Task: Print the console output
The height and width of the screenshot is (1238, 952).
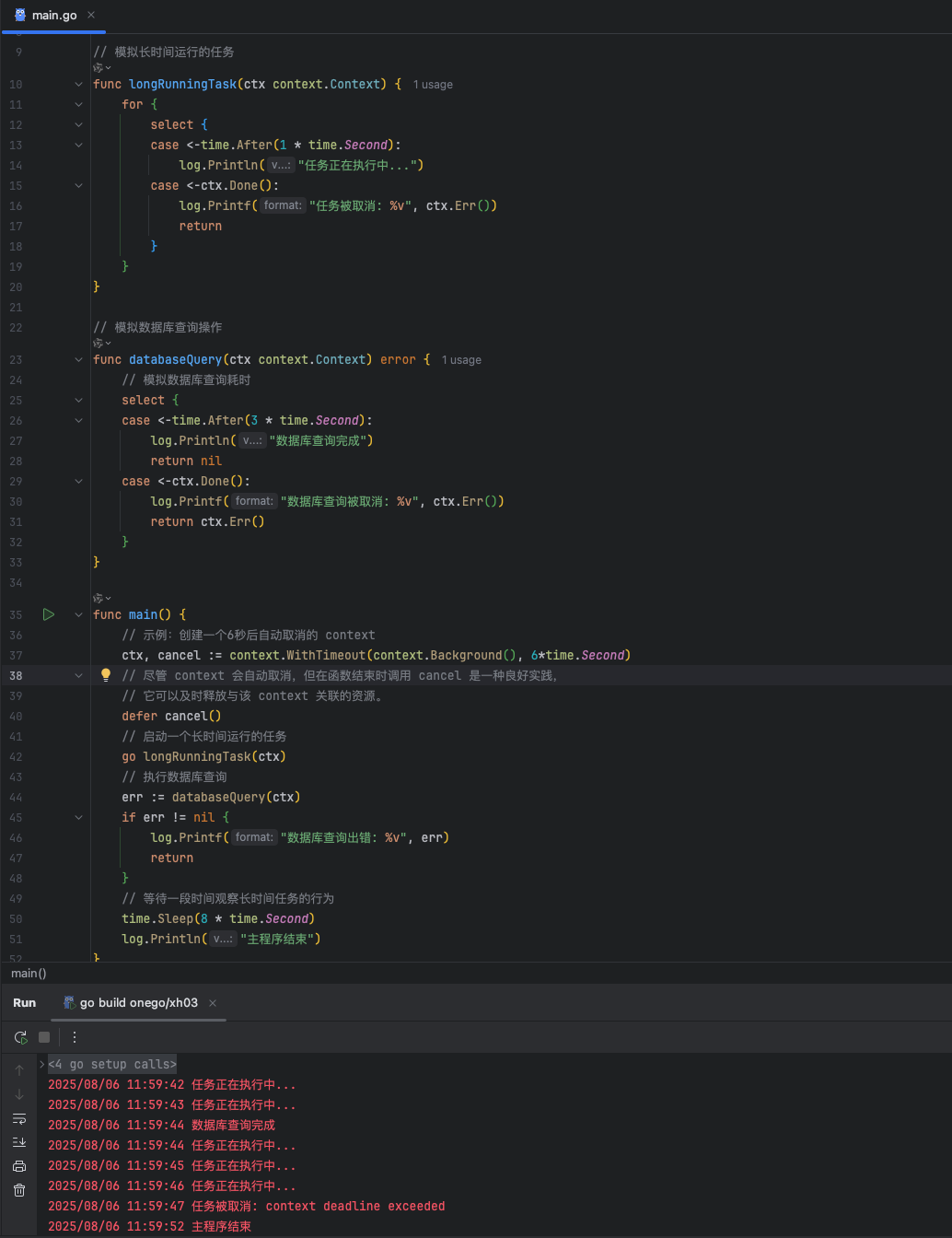Action: [x=19, y=1166]
